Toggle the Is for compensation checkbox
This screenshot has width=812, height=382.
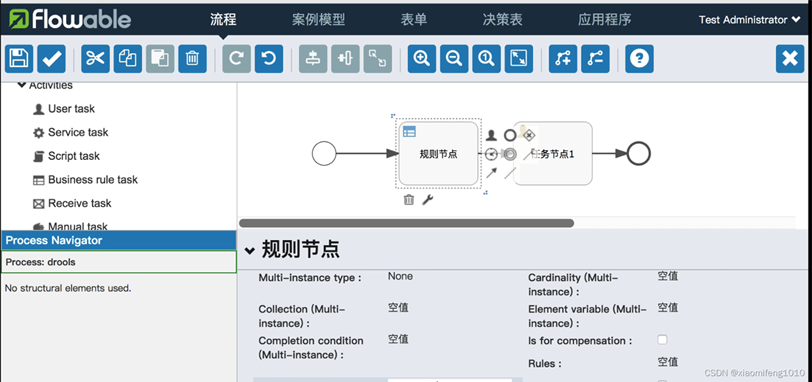coord(662,340)
